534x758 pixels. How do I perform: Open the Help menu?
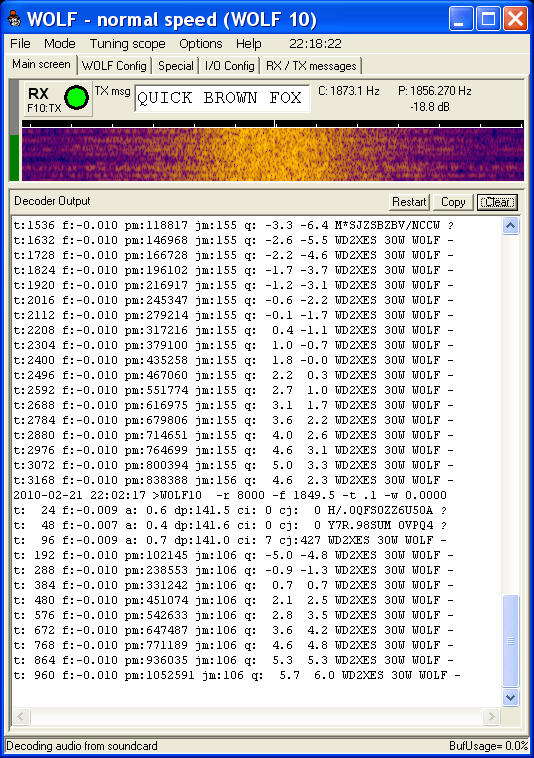248,44
